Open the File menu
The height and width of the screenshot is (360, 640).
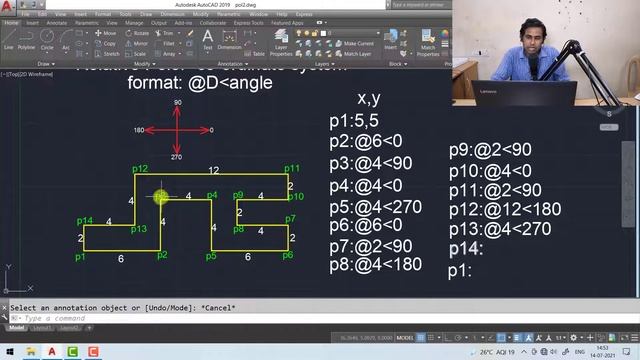click(25, 14)
